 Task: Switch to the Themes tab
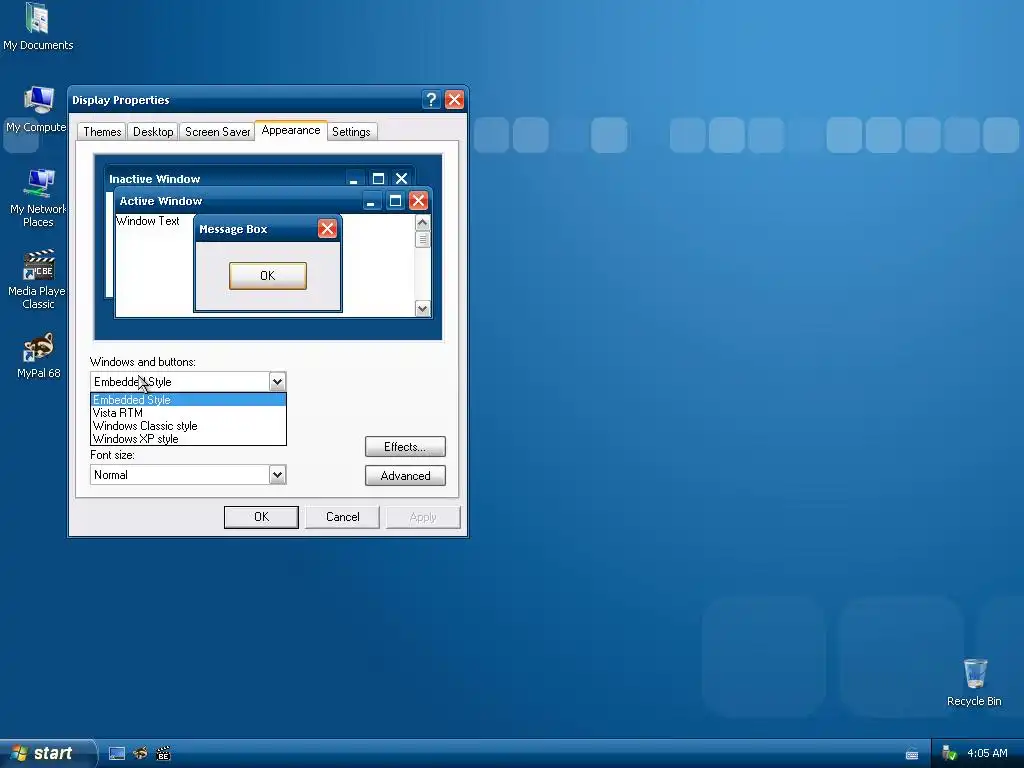tap(102, 132)
